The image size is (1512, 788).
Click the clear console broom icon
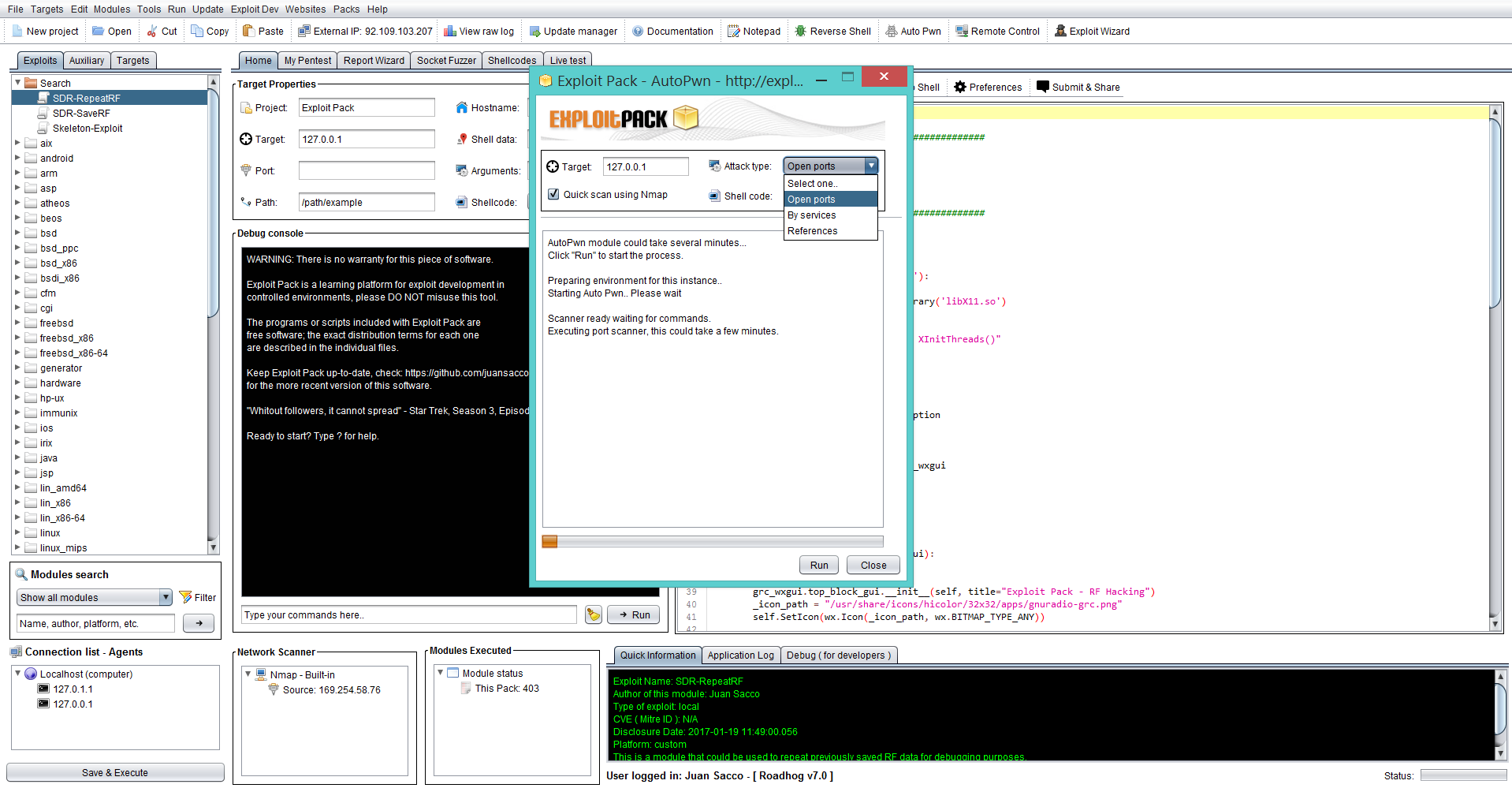(594, 615)
